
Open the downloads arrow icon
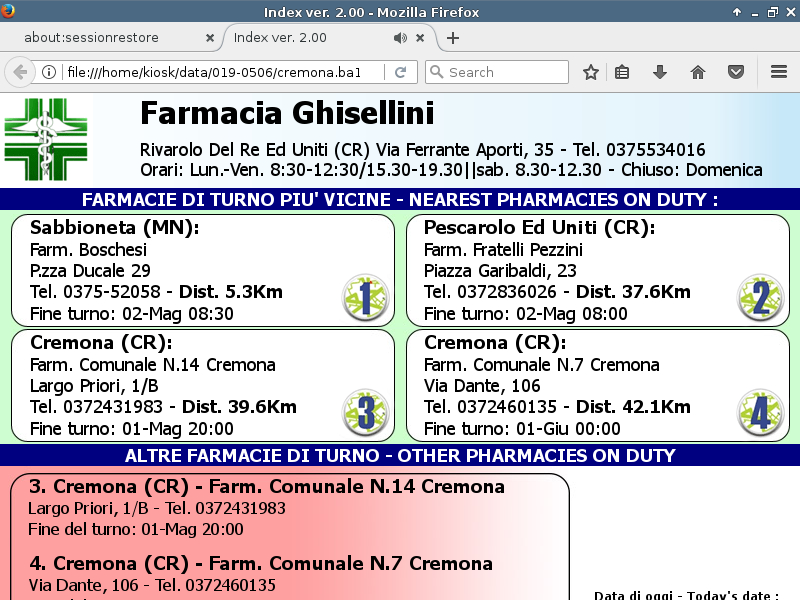coord(660,72)
